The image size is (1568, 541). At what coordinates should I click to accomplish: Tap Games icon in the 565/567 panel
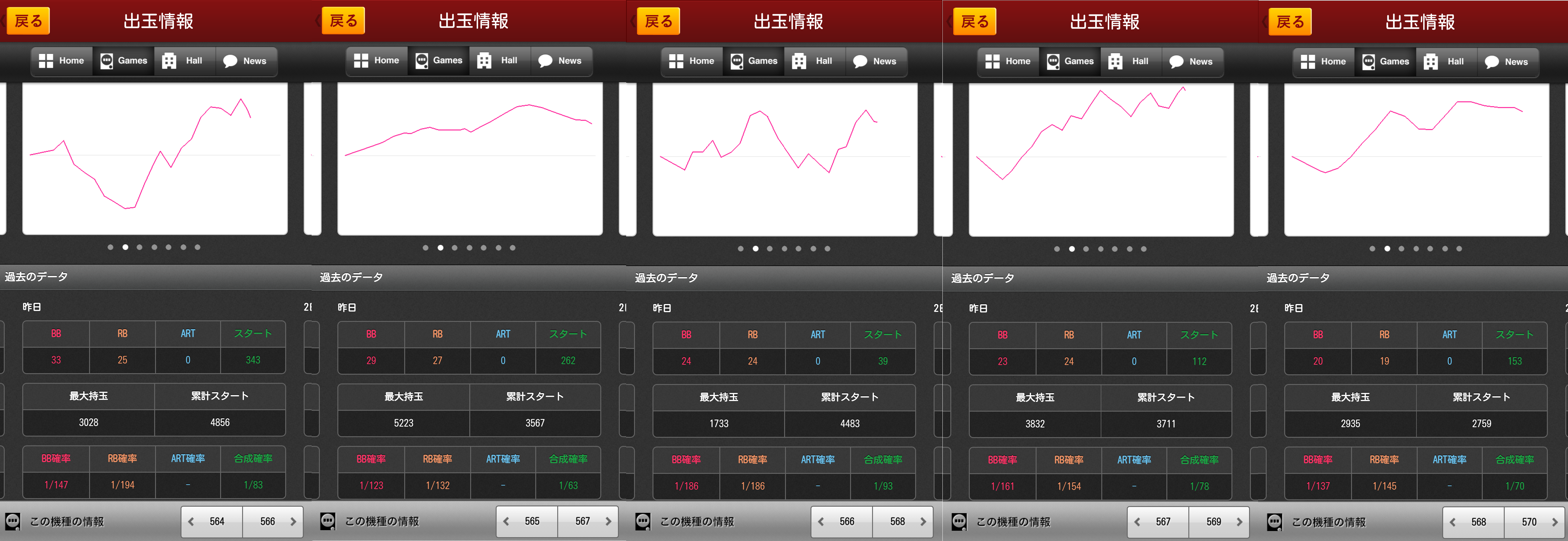click(x=421, y=61)
